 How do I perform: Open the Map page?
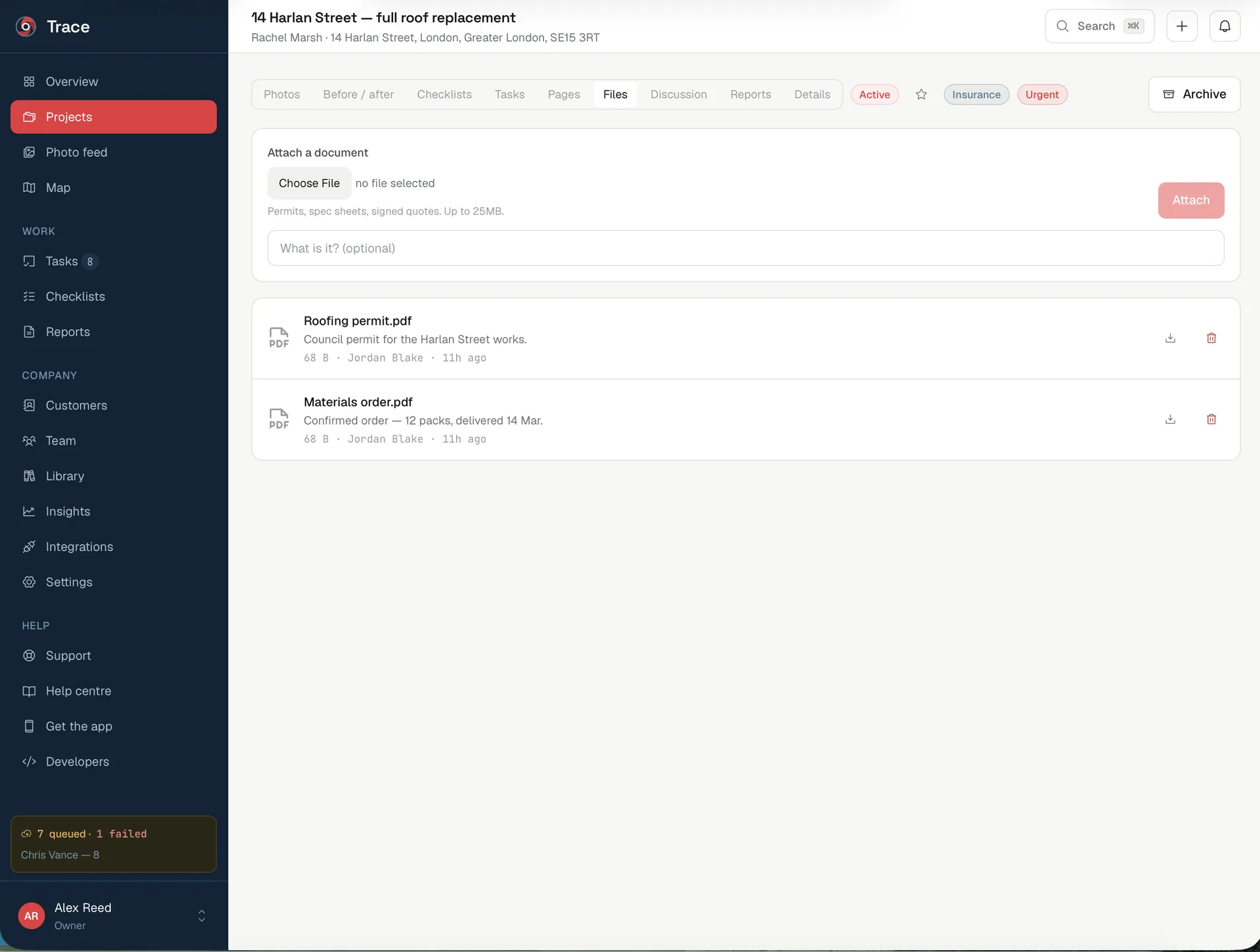(114, 188)
